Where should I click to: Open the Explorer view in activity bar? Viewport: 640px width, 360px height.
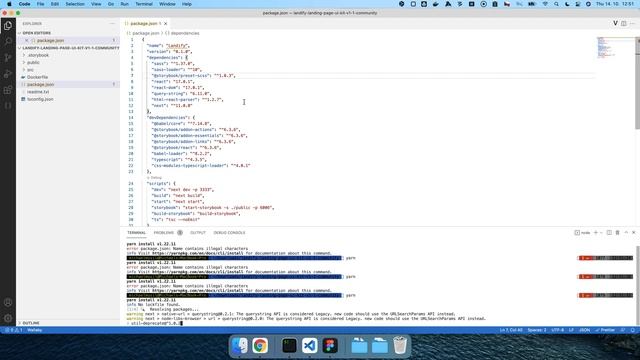[8, 26]
